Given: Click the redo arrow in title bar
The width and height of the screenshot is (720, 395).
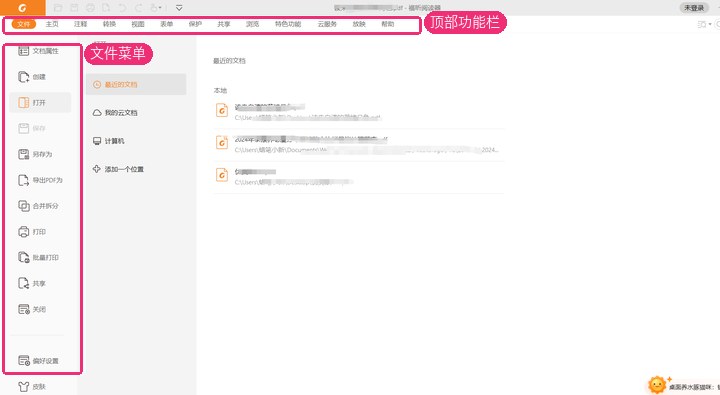Looking at the screenshot, I should pyautogui.click(x=138, y=8).
